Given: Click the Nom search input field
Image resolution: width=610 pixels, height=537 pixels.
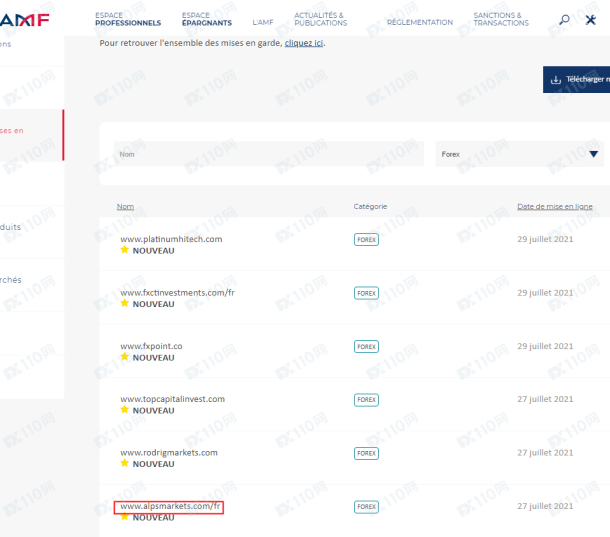Looking at the screenshot, I should [269, 154].
